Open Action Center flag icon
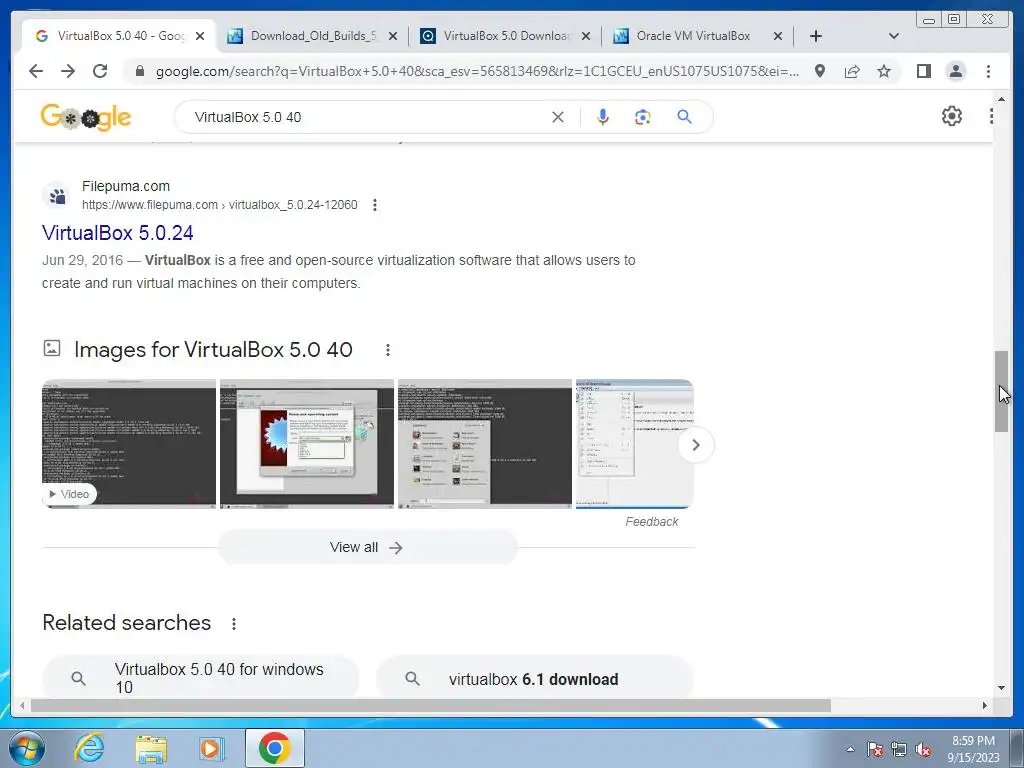The image size is (1024, 768). pos(874,749)
